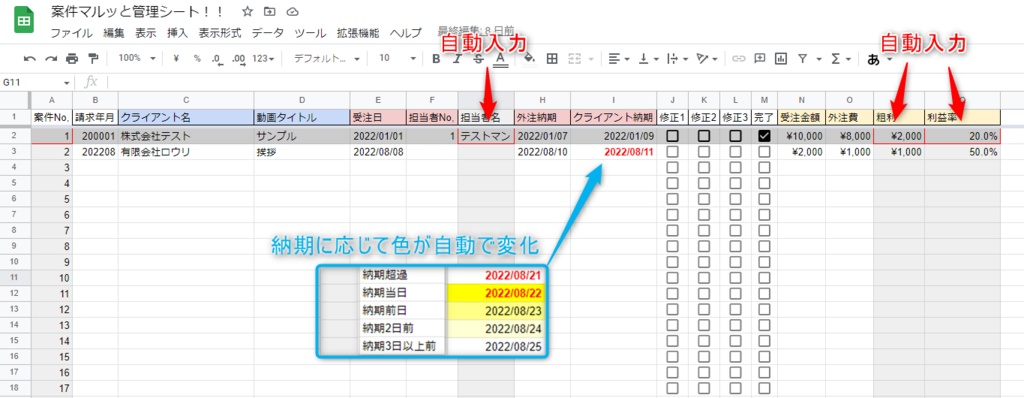1024x398 pixels.
Task: Apply percent format
Action: pos(197,58)
